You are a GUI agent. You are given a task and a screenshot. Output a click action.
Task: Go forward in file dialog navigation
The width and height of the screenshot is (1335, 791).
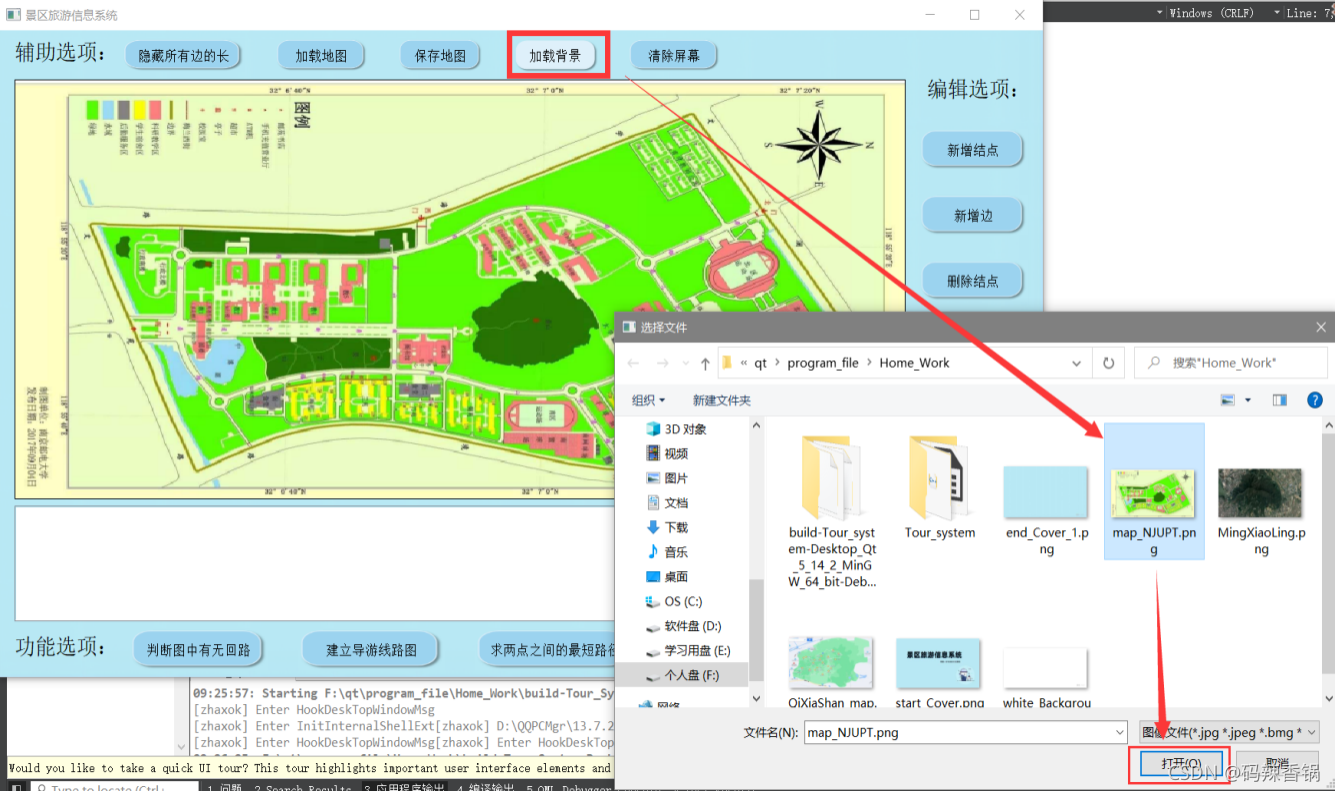pyautogui.click(x=662, y=363)
